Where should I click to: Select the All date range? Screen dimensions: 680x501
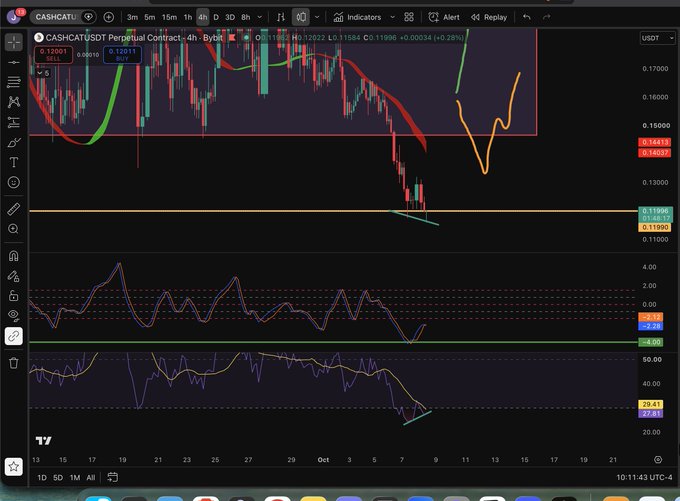click(x=91, y=478)
